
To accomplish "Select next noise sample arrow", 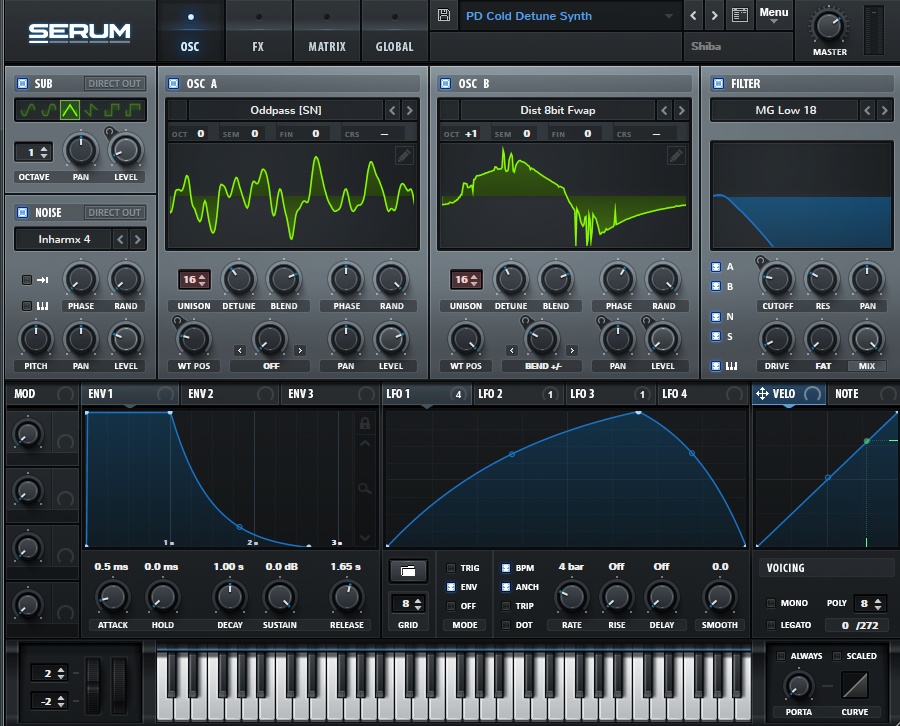I will pyautogui.click(x=137, y=239).
